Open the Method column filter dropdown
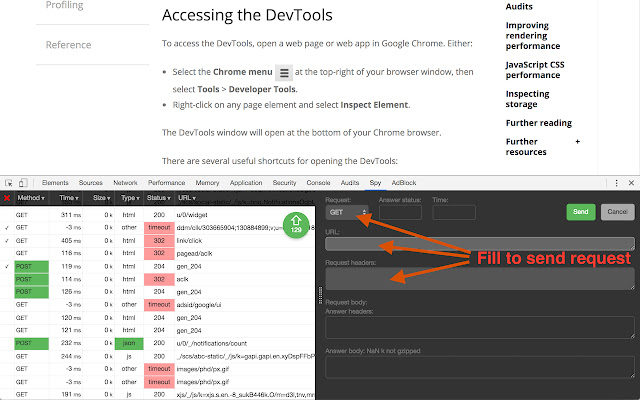The width and height of the screenshot is (640, 400). [30, 198]
